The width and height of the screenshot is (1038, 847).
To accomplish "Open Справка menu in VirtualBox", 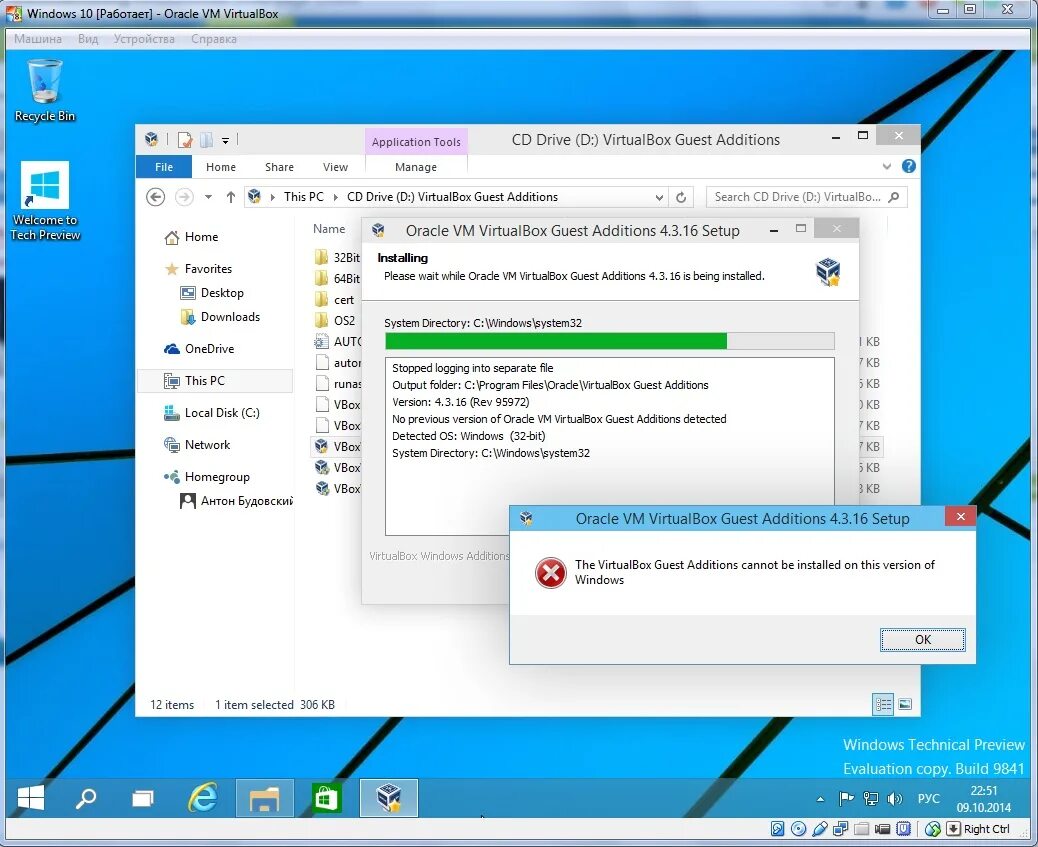I will pos(213,38).
